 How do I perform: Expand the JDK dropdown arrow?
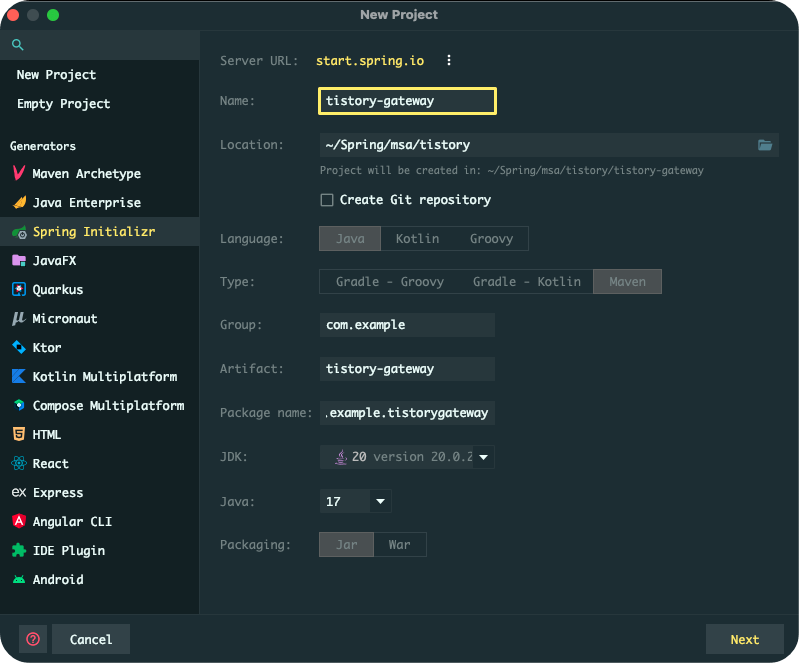(484, 457)
